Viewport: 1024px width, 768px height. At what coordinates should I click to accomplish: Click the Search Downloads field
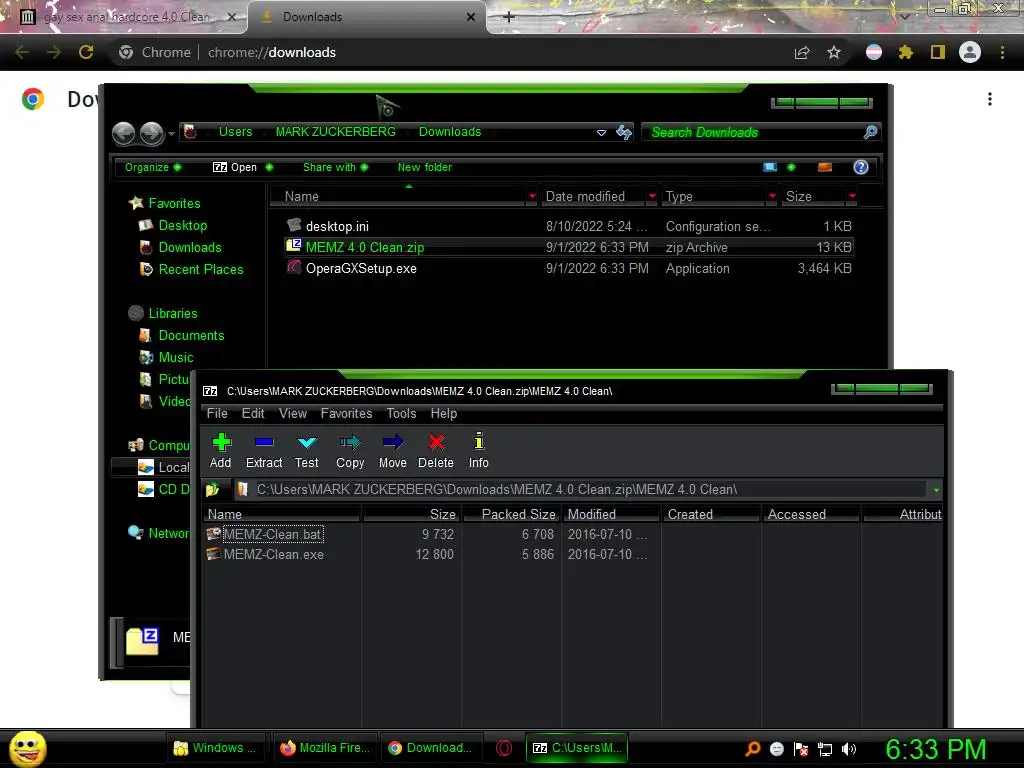pyautogui.click(x=751, y=133)
